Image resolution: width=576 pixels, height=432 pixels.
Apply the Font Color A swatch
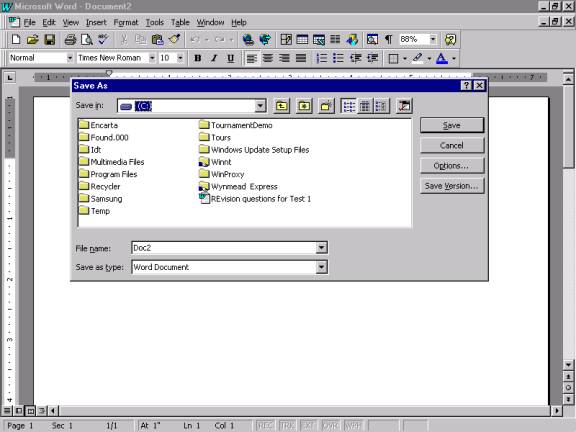pos(442,58)
